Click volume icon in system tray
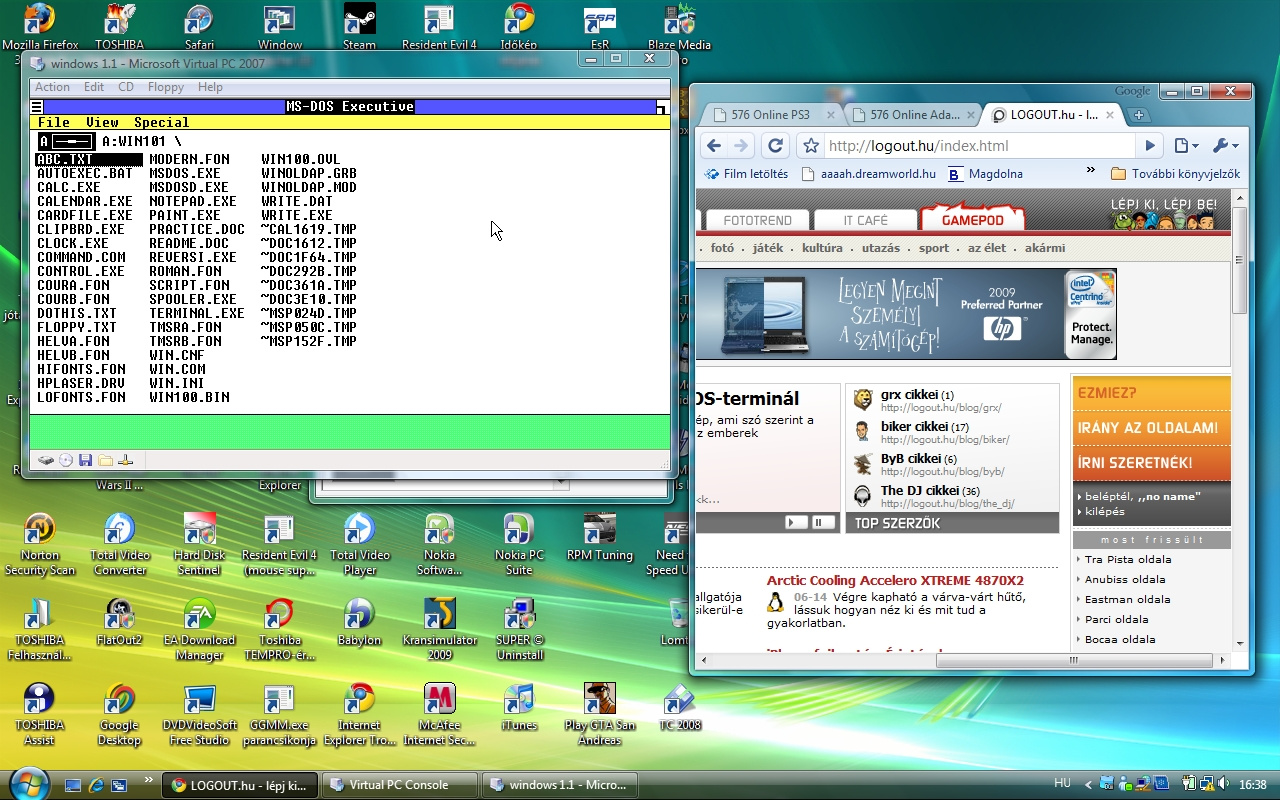This screenshot has height=800, width=1280. 1225,784
